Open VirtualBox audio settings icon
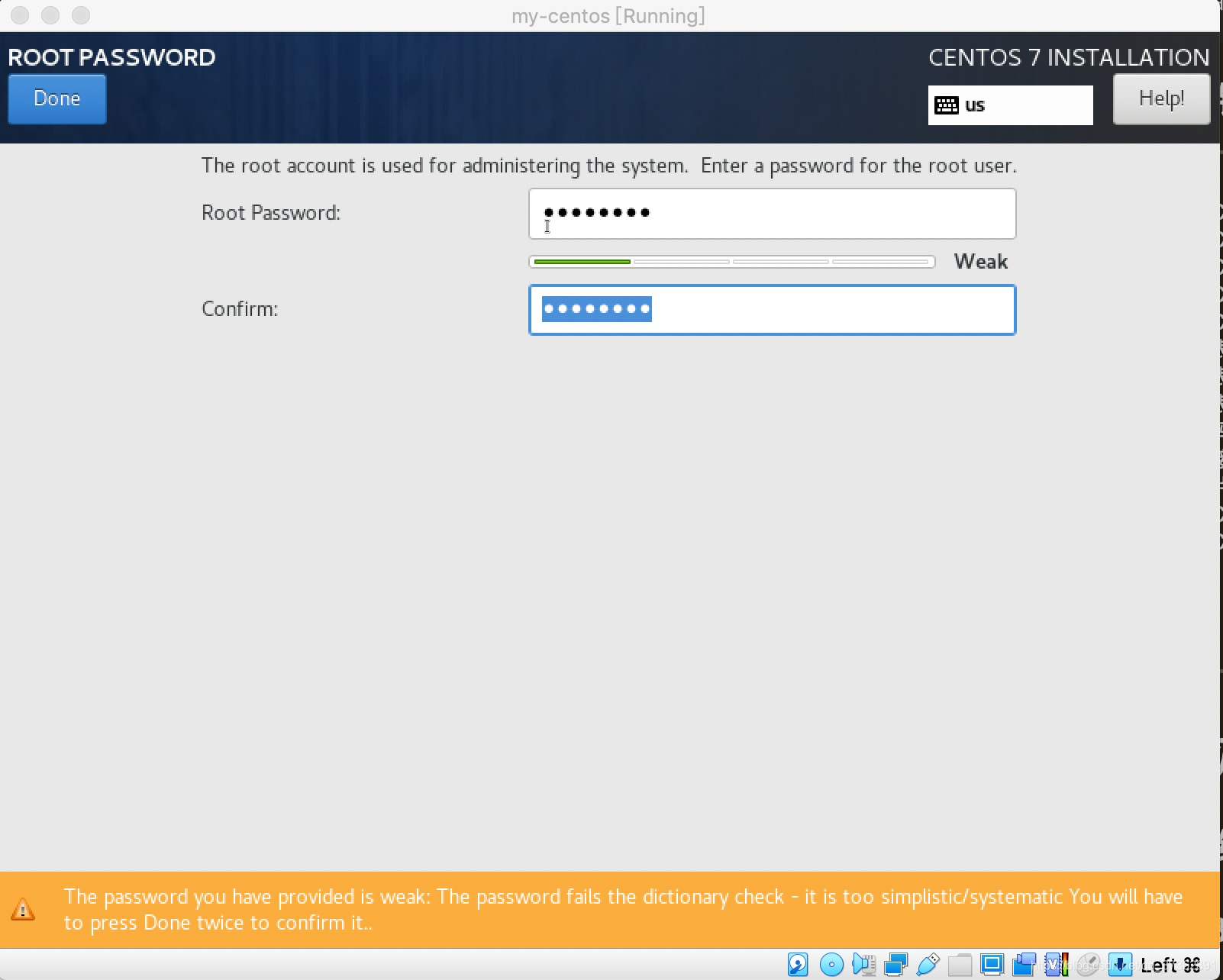 click(x=863, y=965)
